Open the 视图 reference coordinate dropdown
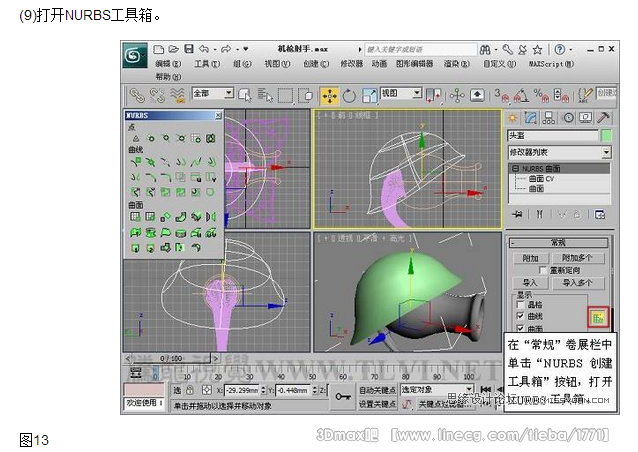638x452 pixels. 401,93
